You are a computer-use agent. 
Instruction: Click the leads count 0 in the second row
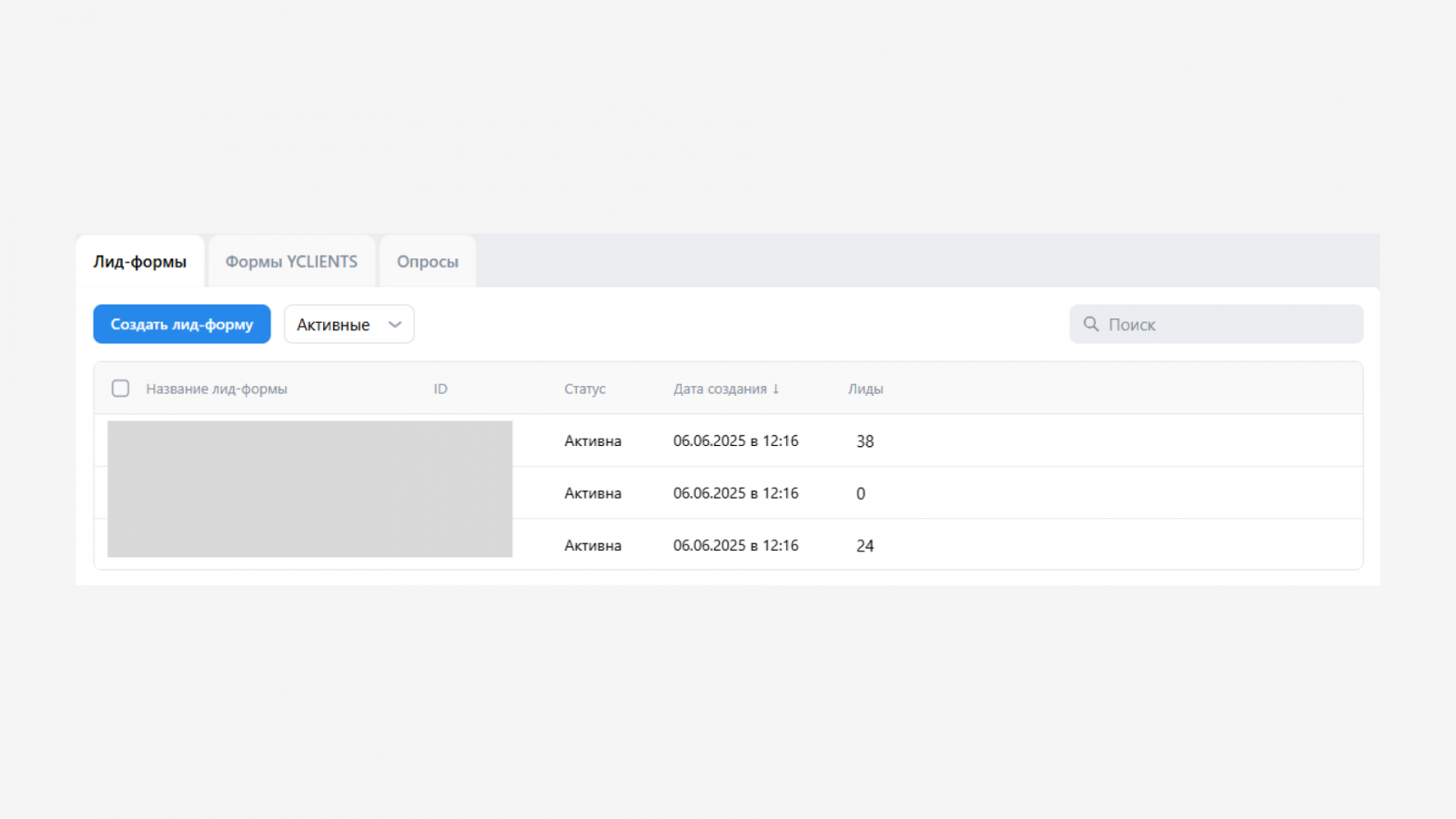(861, 493)
